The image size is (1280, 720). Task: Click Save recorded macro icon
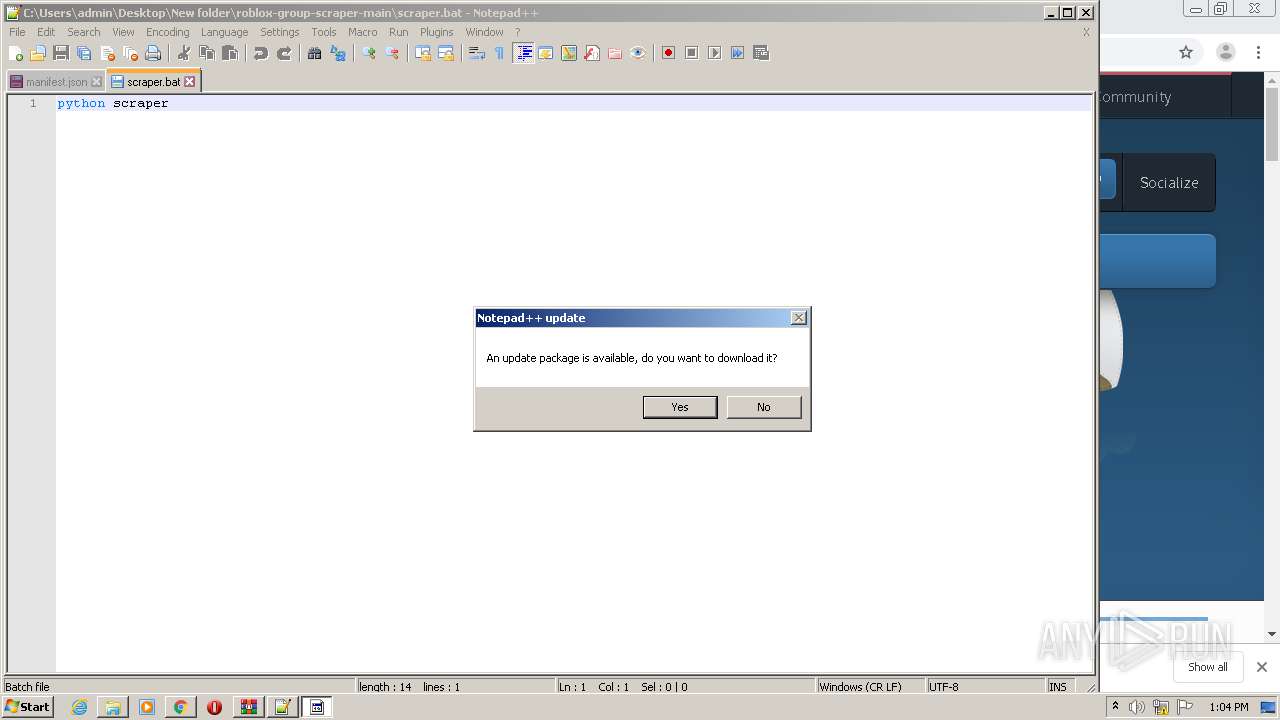click(761, 53)
